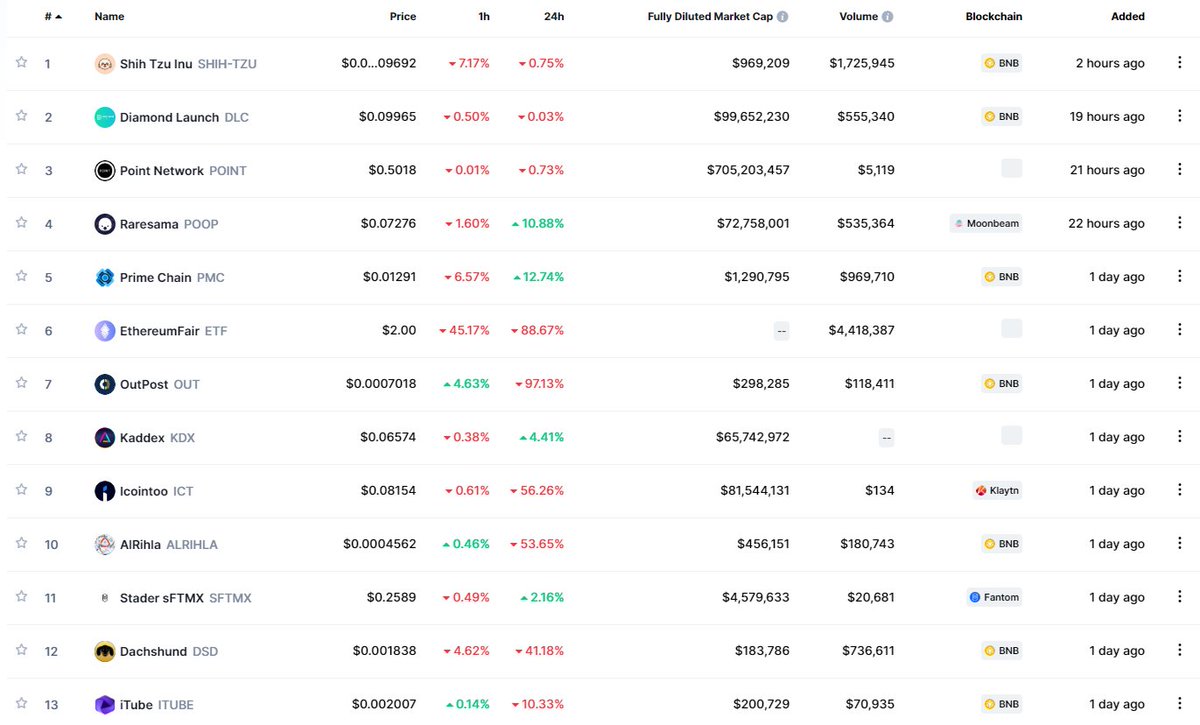Toggle the star beside Icointoo

tap(21, 490)
